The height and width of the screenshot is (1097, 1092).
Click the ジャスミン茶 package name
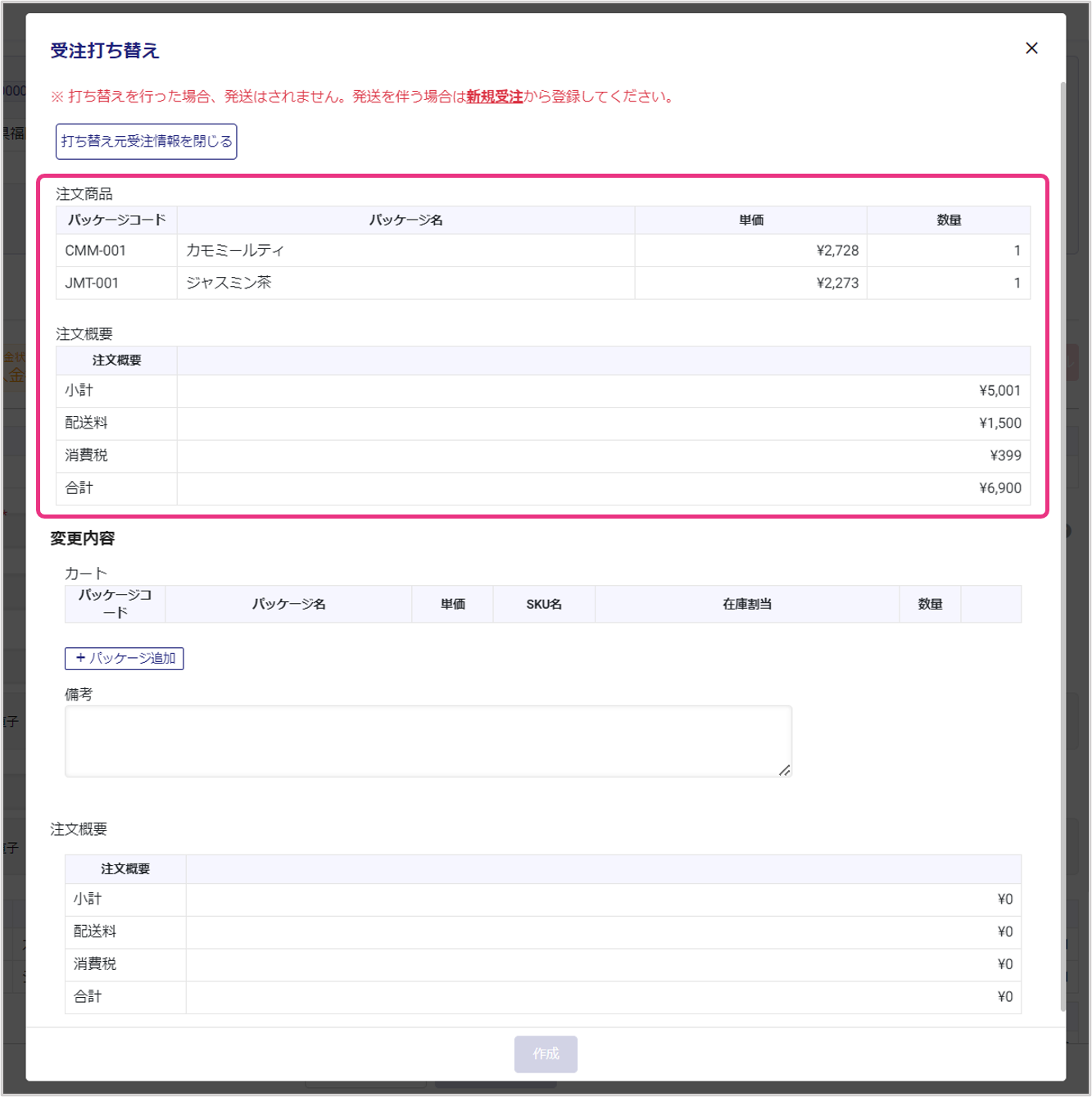click(229, 283)
